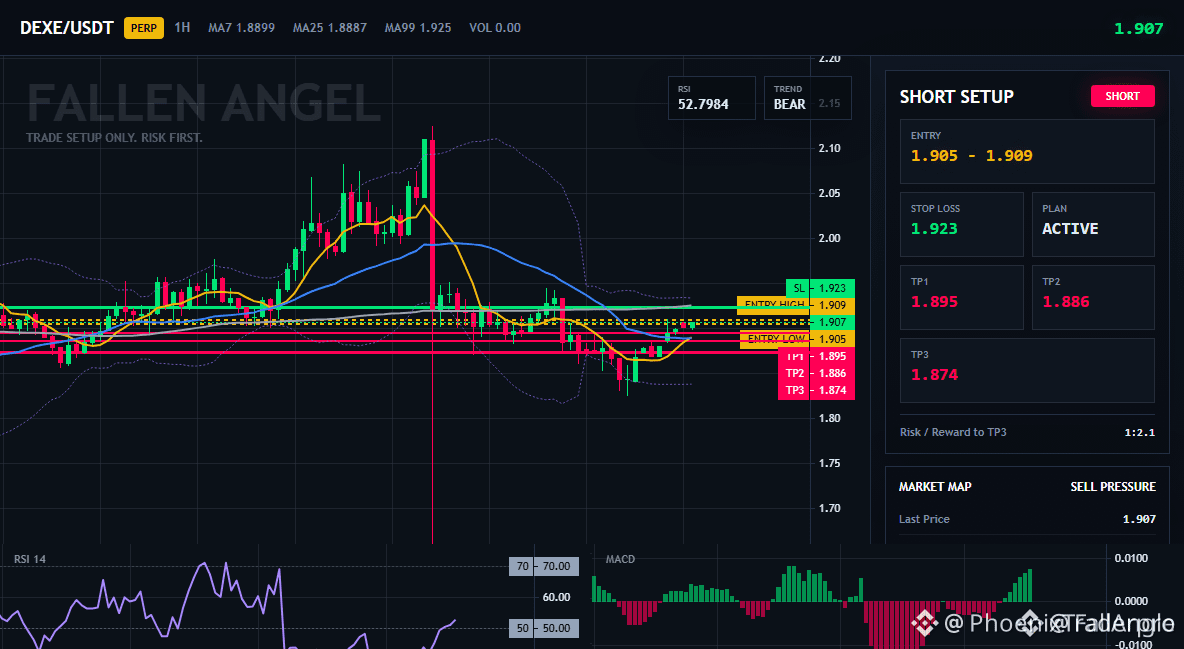Viewport: 1184px width, 649px height.
Task: Click the SHORT SETUP heading
Action: tap(956, 97)
